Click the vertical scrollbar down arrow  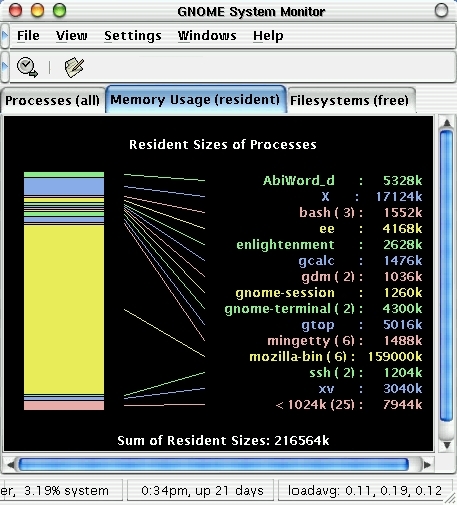click(x=447, y=445)
